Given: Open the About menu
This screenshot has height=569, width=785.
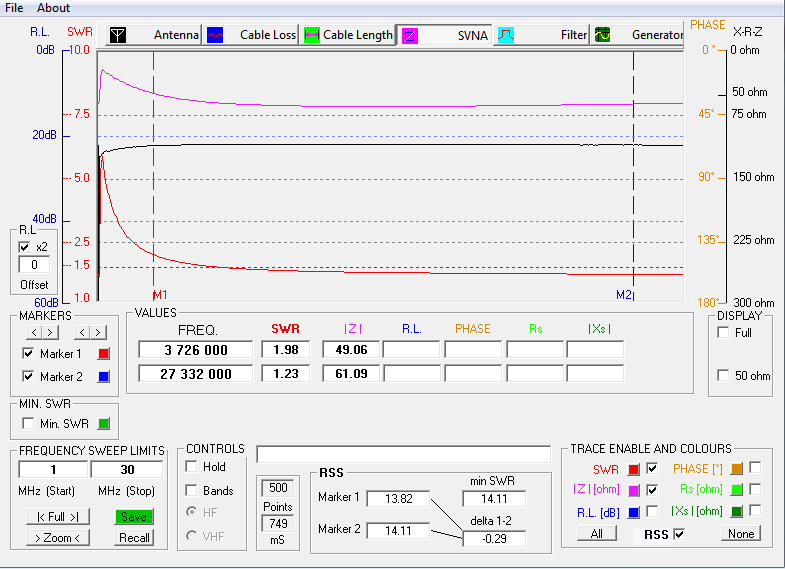Looking at the screenshot, I should click(53, 8).
